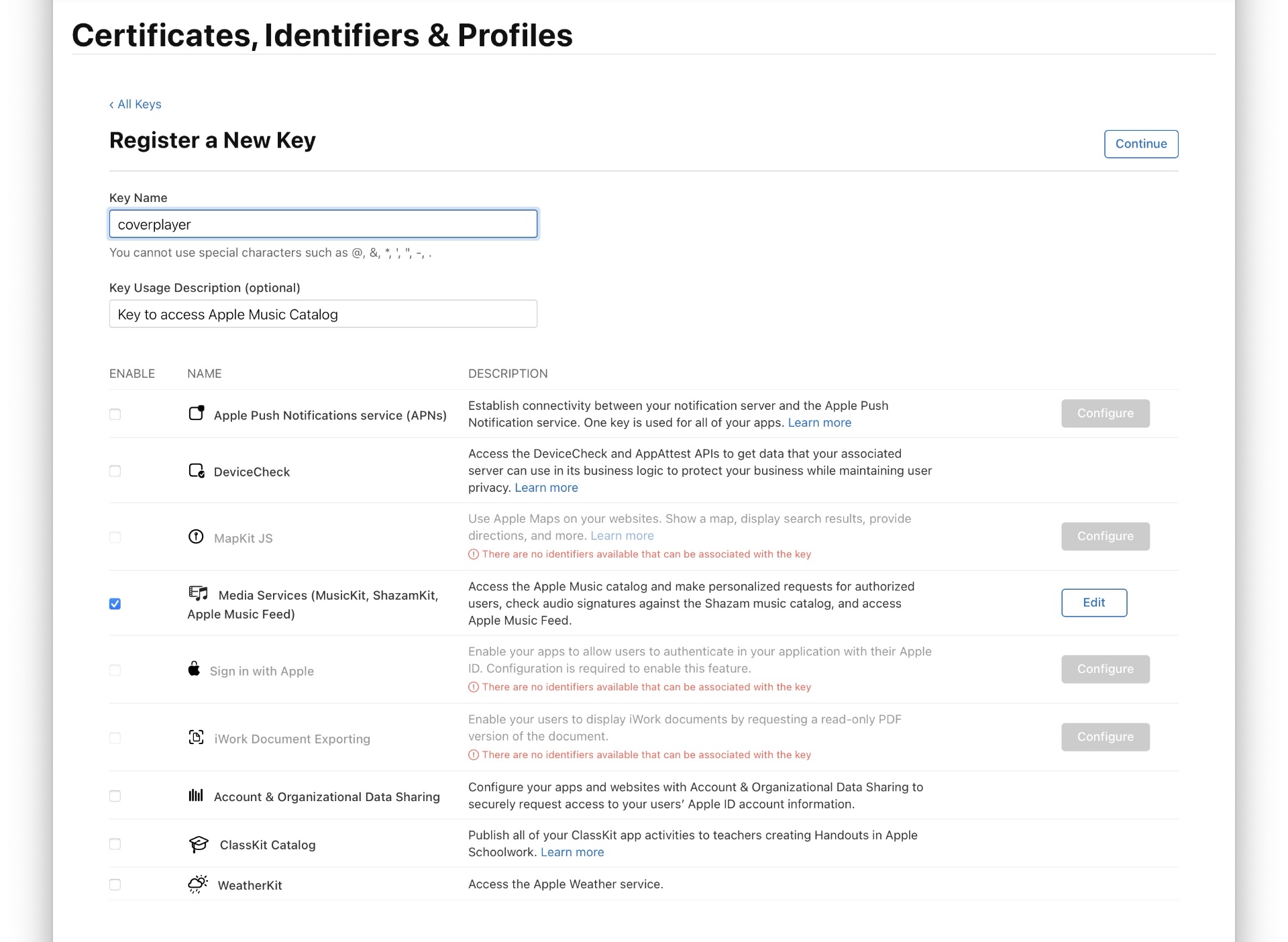
Task: Click Edit for Media Services
Action: click(x=1093, y=603)
